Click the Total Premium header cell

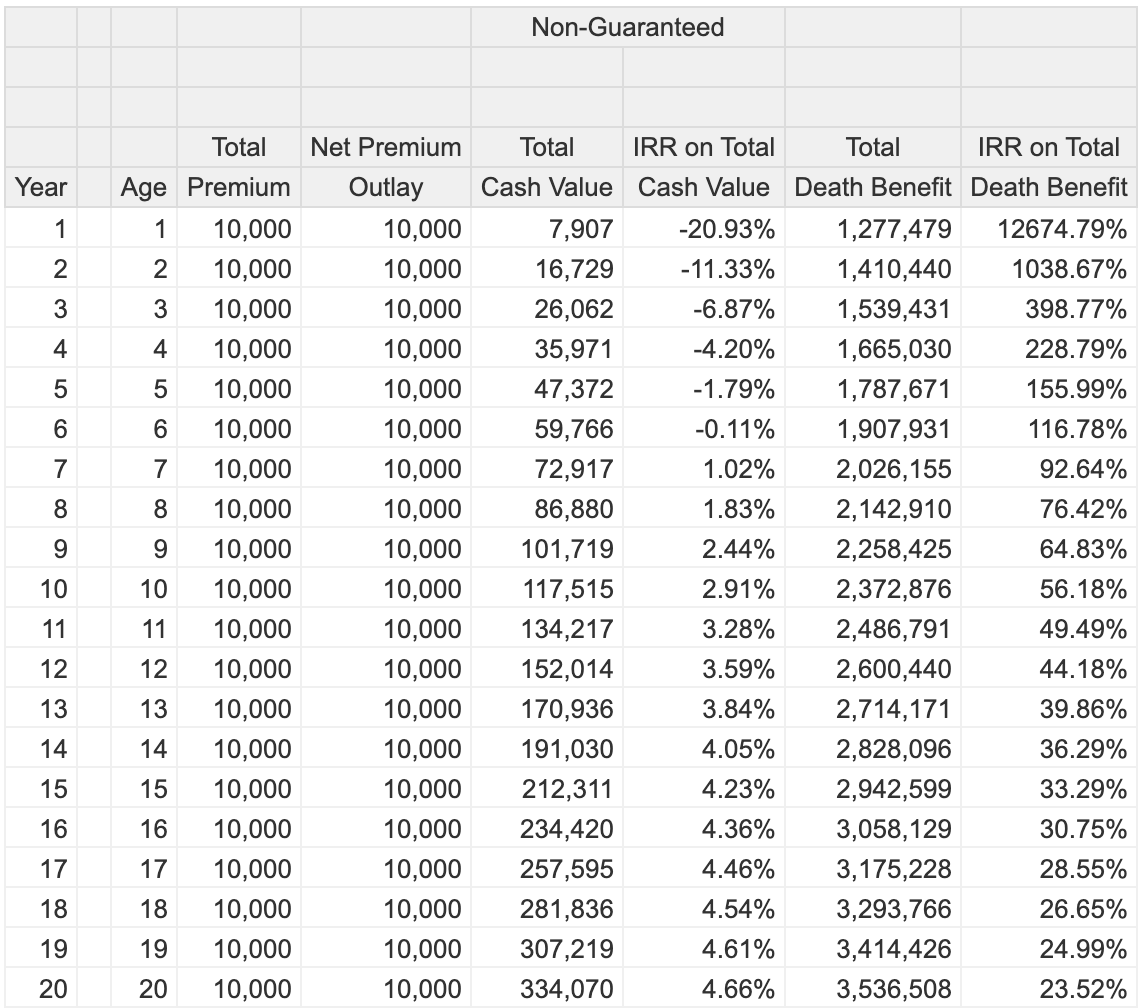coord(239,167)
